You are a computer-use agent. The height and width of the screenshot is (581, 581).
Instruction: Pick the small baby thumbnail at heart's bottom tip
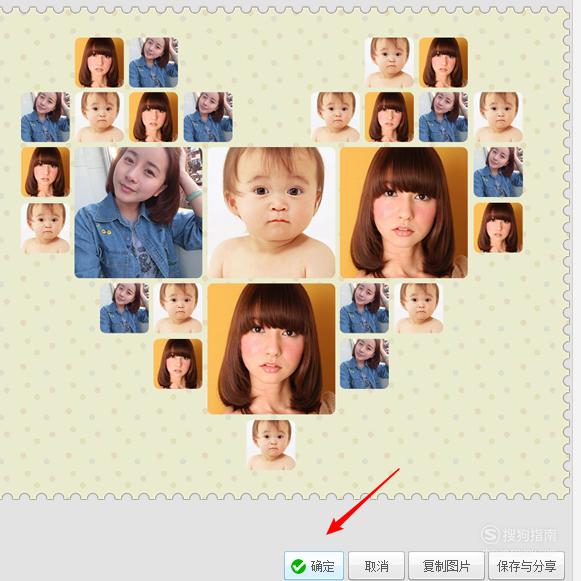coord(271,445)
